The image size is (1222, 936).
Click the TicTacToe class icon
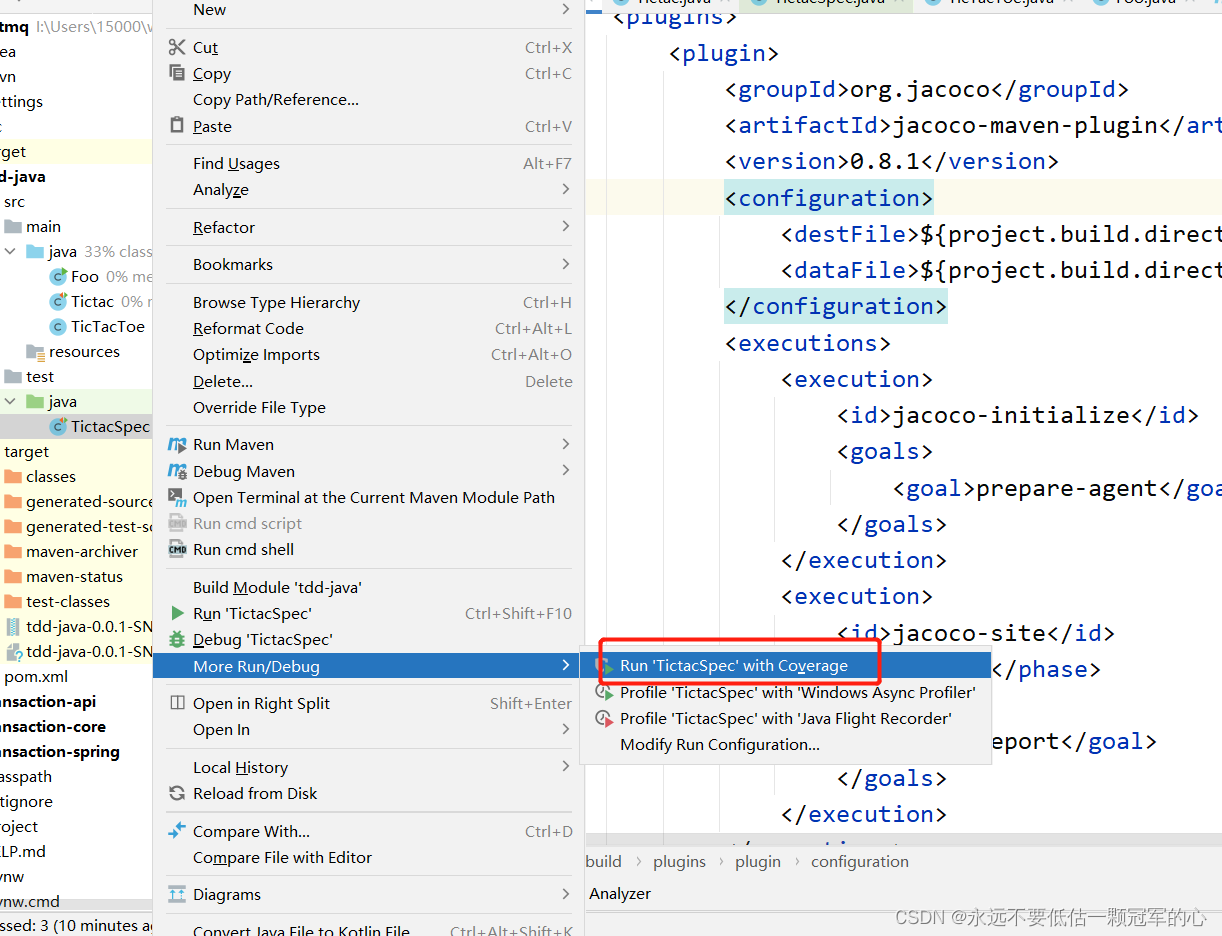(58, 326)
